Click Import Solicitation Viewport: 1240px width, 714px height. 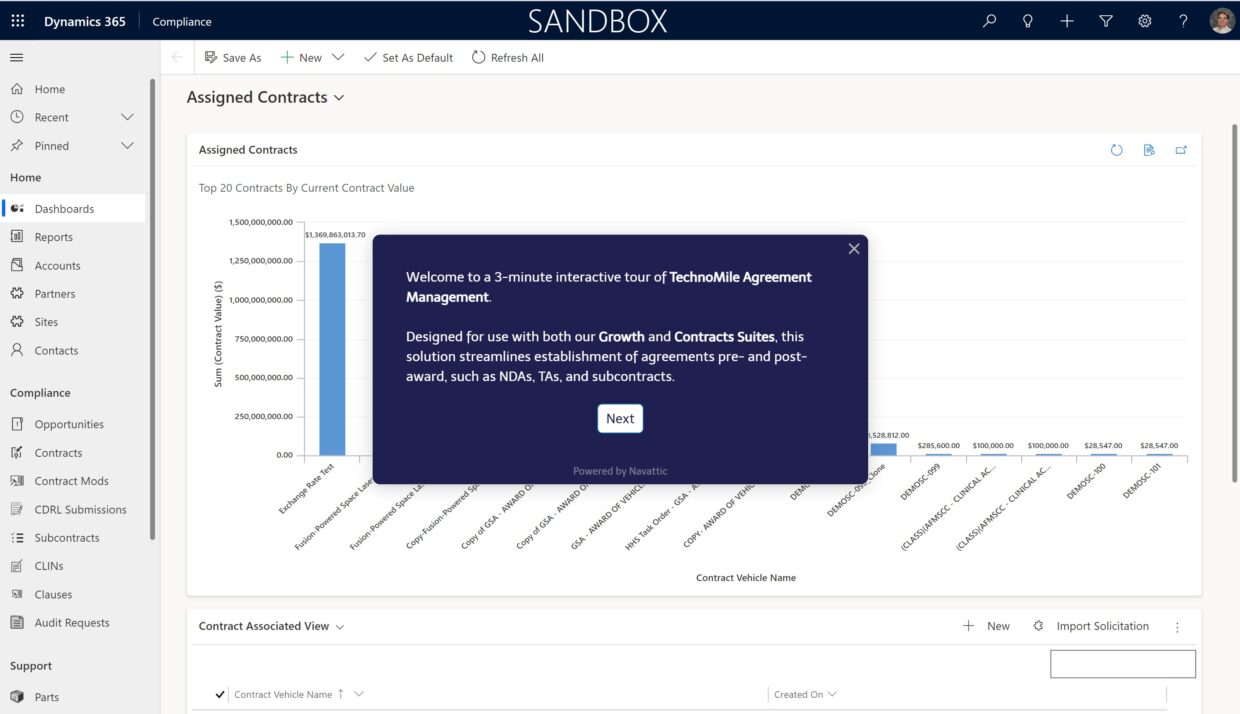1091,626
